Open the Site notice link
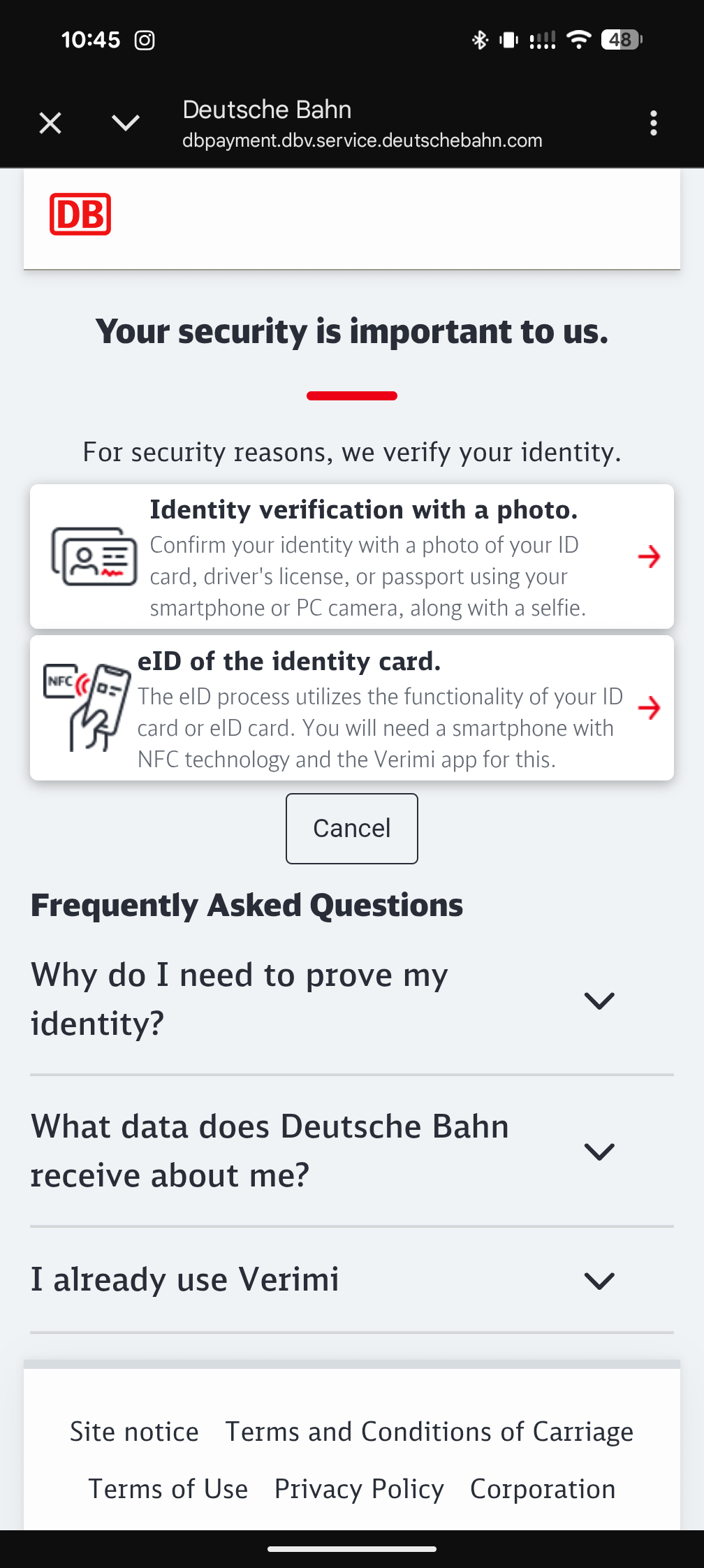The height and width of the screenshot is (1568, 704). coord(134,1432)
